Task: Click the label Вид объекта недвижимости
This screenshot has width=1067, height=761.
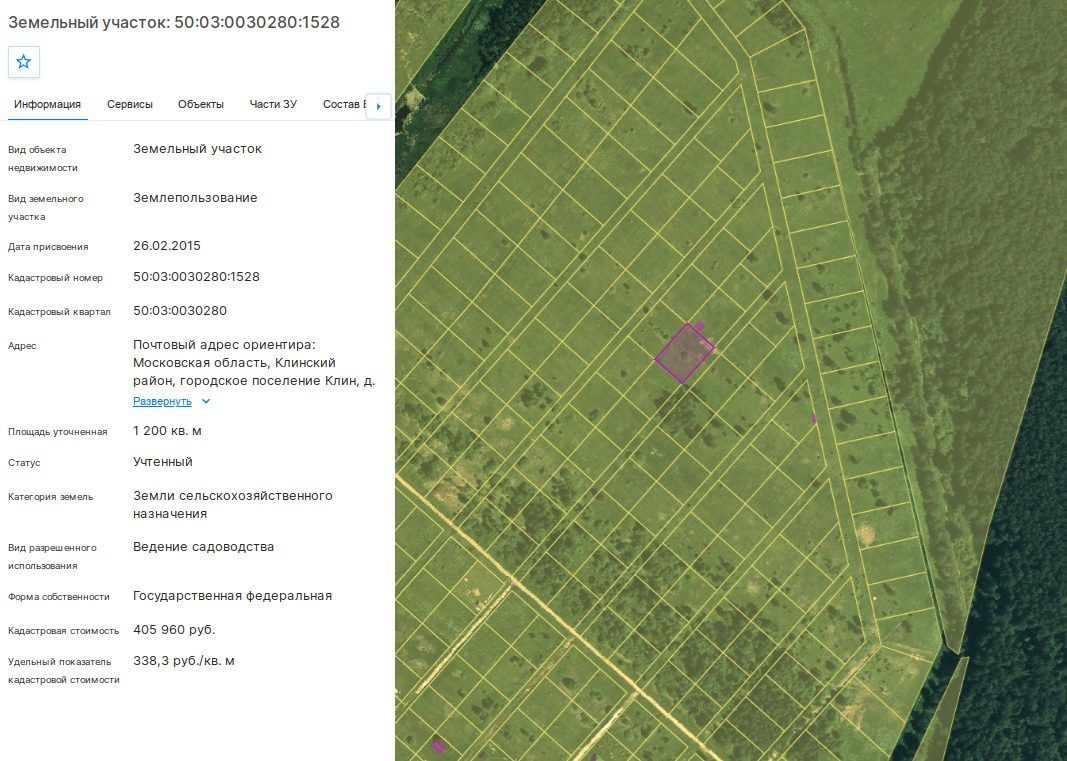Action: tap(43, 159)
